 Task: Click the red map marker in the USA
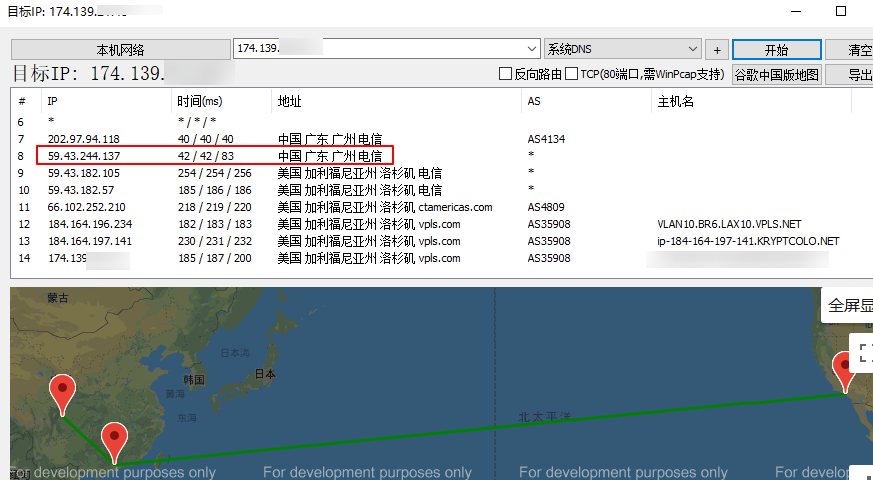pyautogui.click(x=844, y=372)
